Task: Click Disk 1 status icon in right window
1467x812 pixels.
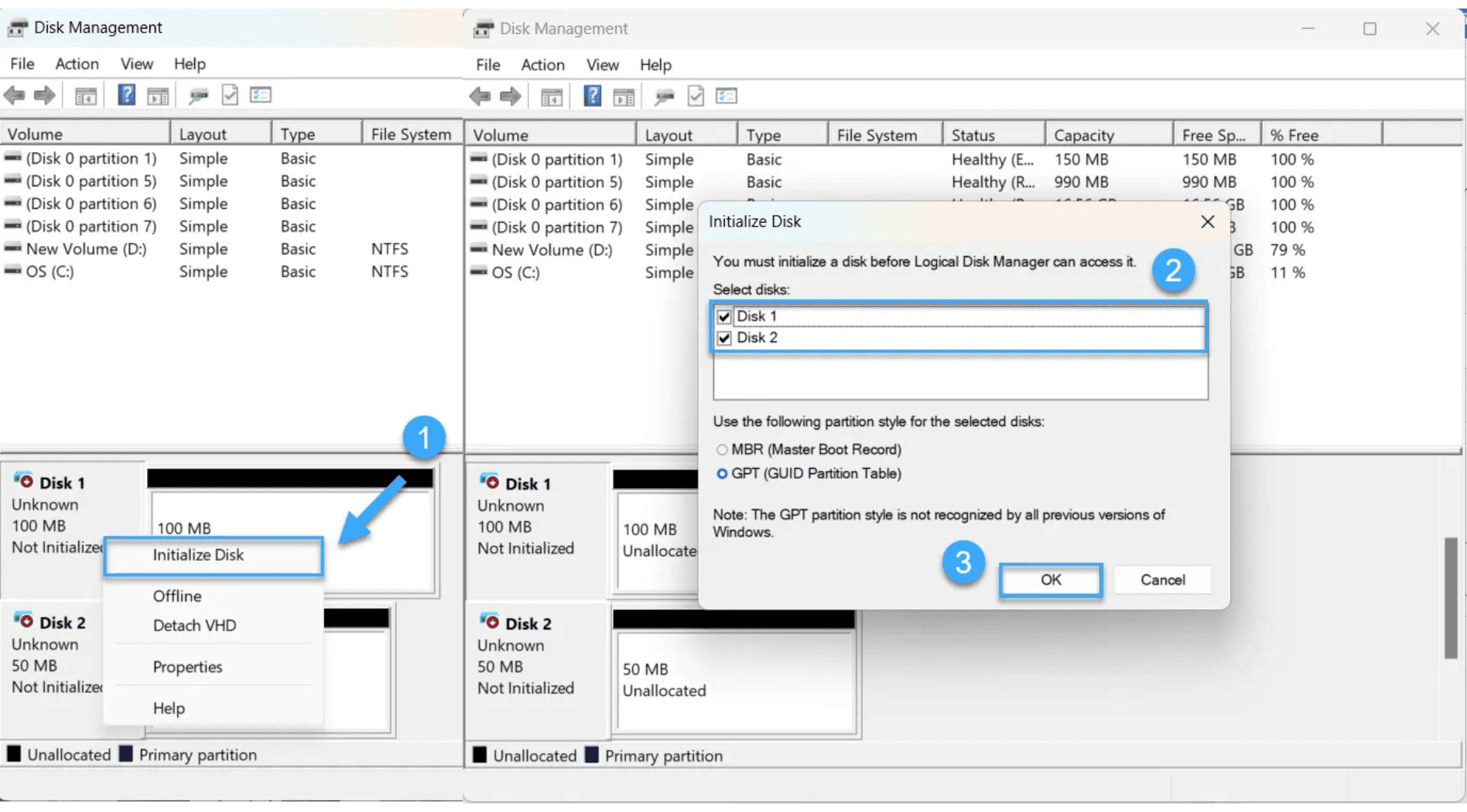Action: [489, 481]
